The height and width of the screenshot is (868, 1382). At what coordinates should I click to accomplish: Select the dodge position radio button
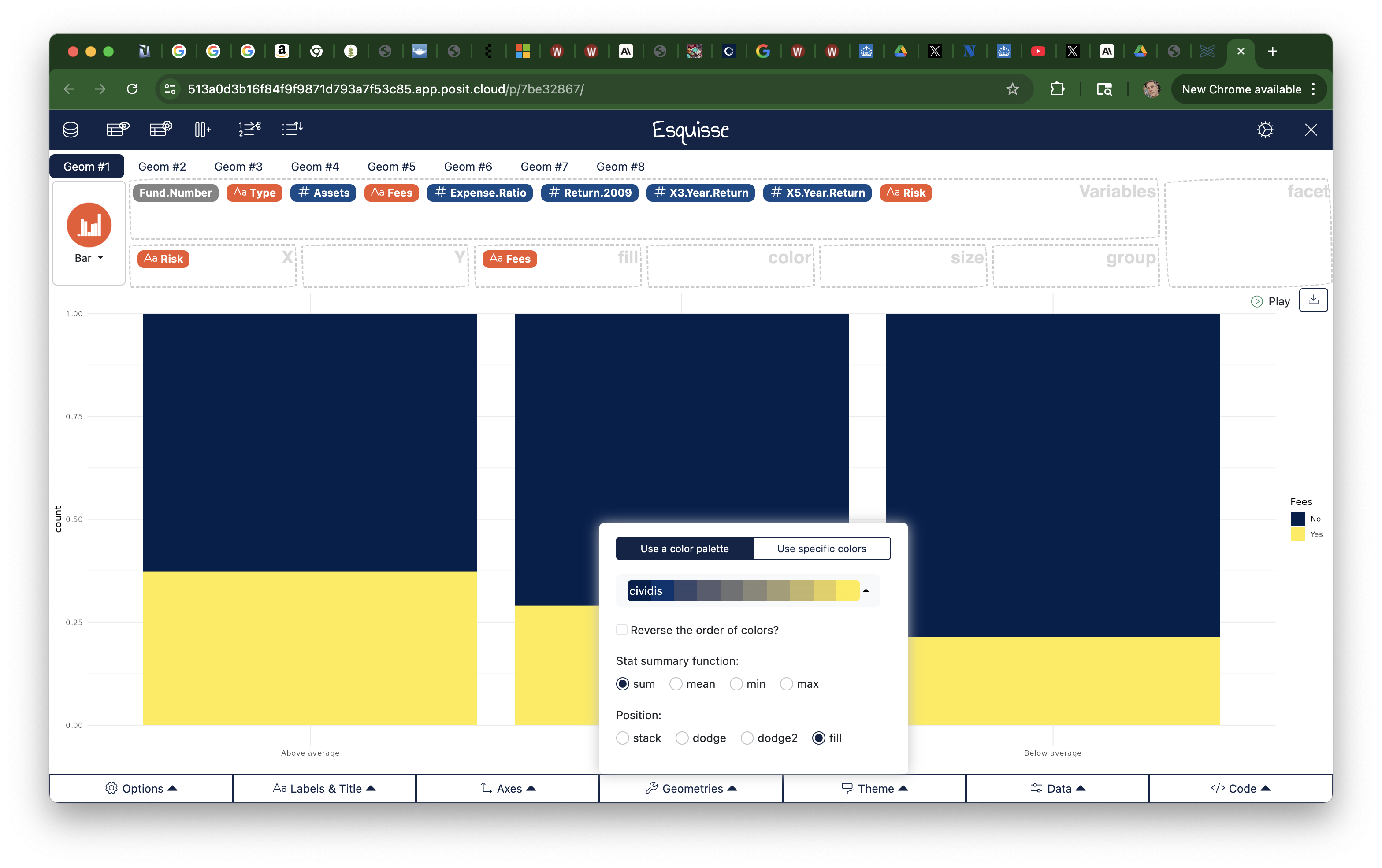coord(682,738)
